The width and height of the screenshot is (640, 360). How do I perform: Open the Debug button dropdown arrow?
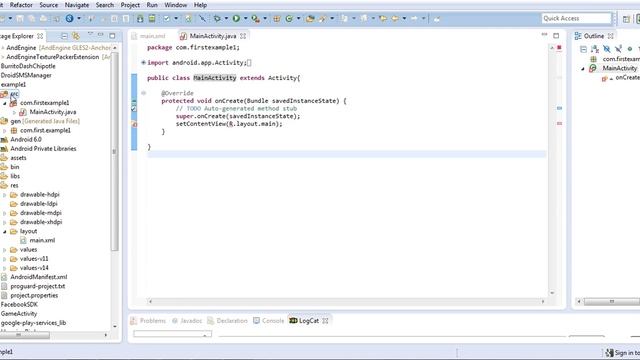tap(226, 18)
